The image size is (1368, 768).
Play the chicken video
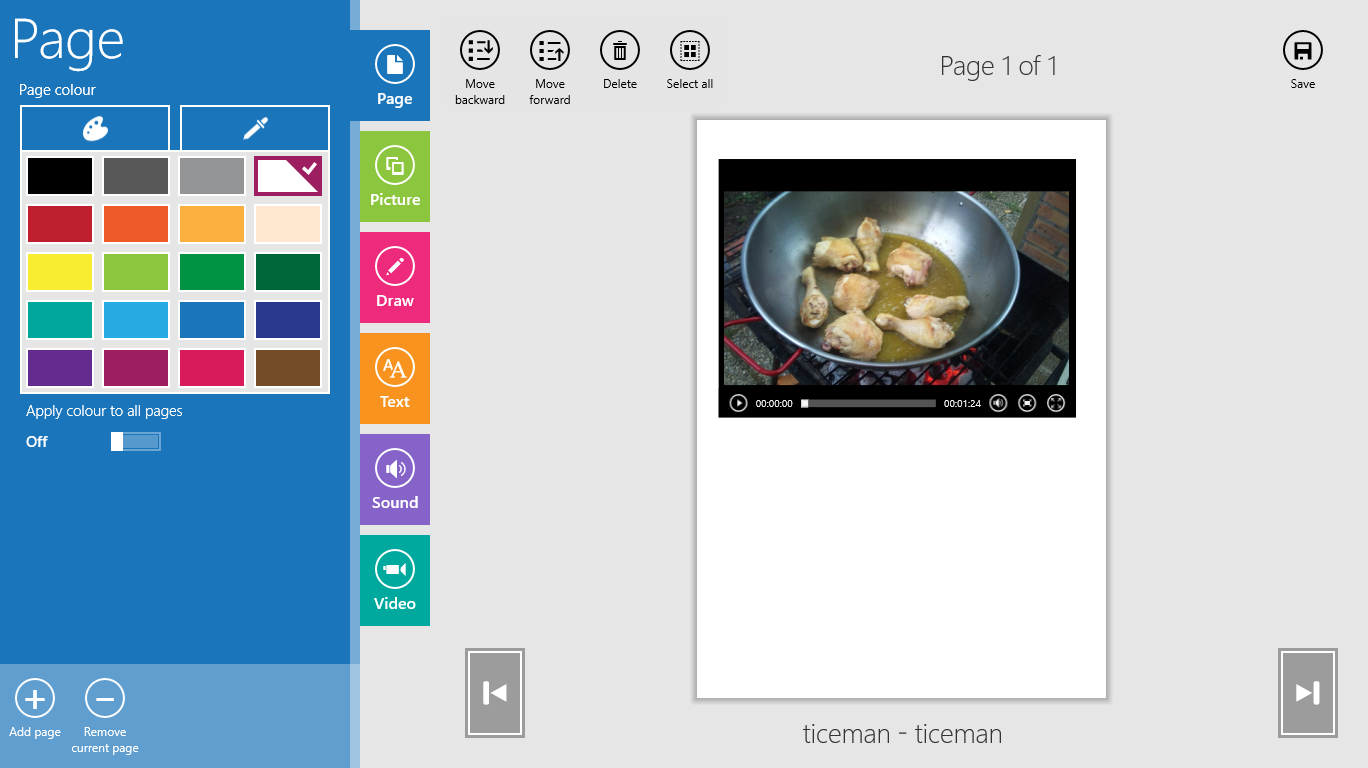point(738,403)
